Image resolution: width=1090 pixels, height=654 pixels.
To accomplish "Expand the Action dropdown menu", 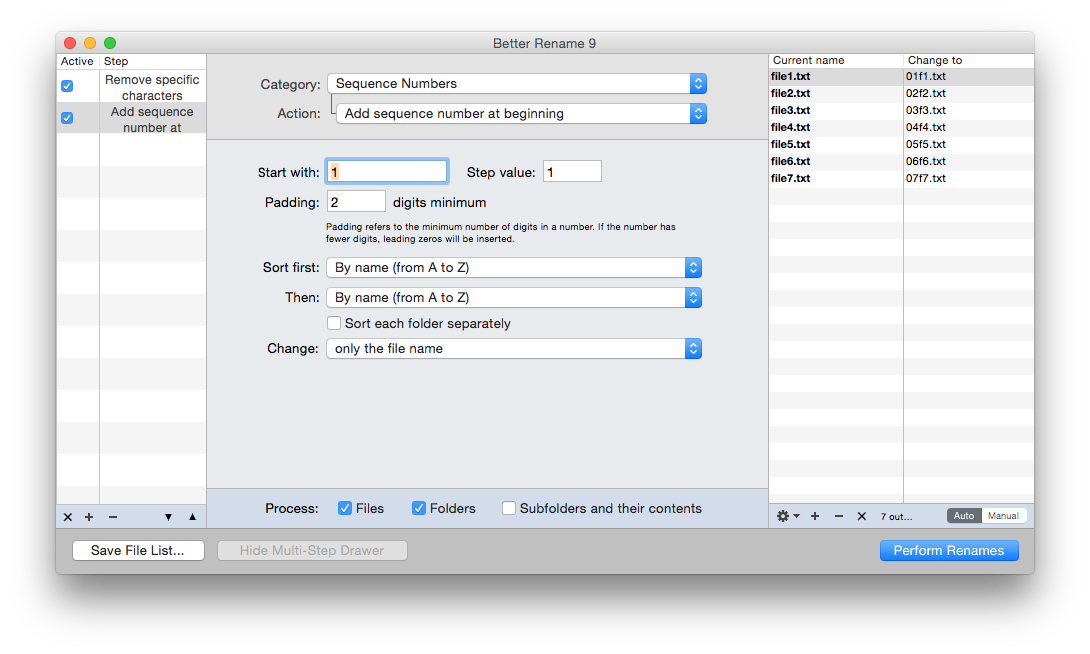I will [x=521, y=114].
